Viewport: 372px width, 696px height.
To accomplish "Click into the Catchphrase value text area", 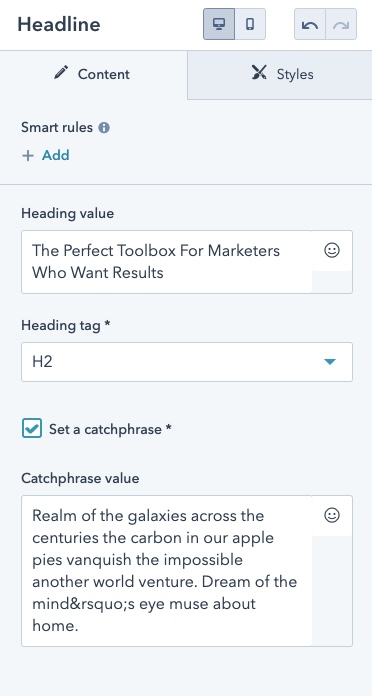I will pyautogui.click(x=166, y=571).
